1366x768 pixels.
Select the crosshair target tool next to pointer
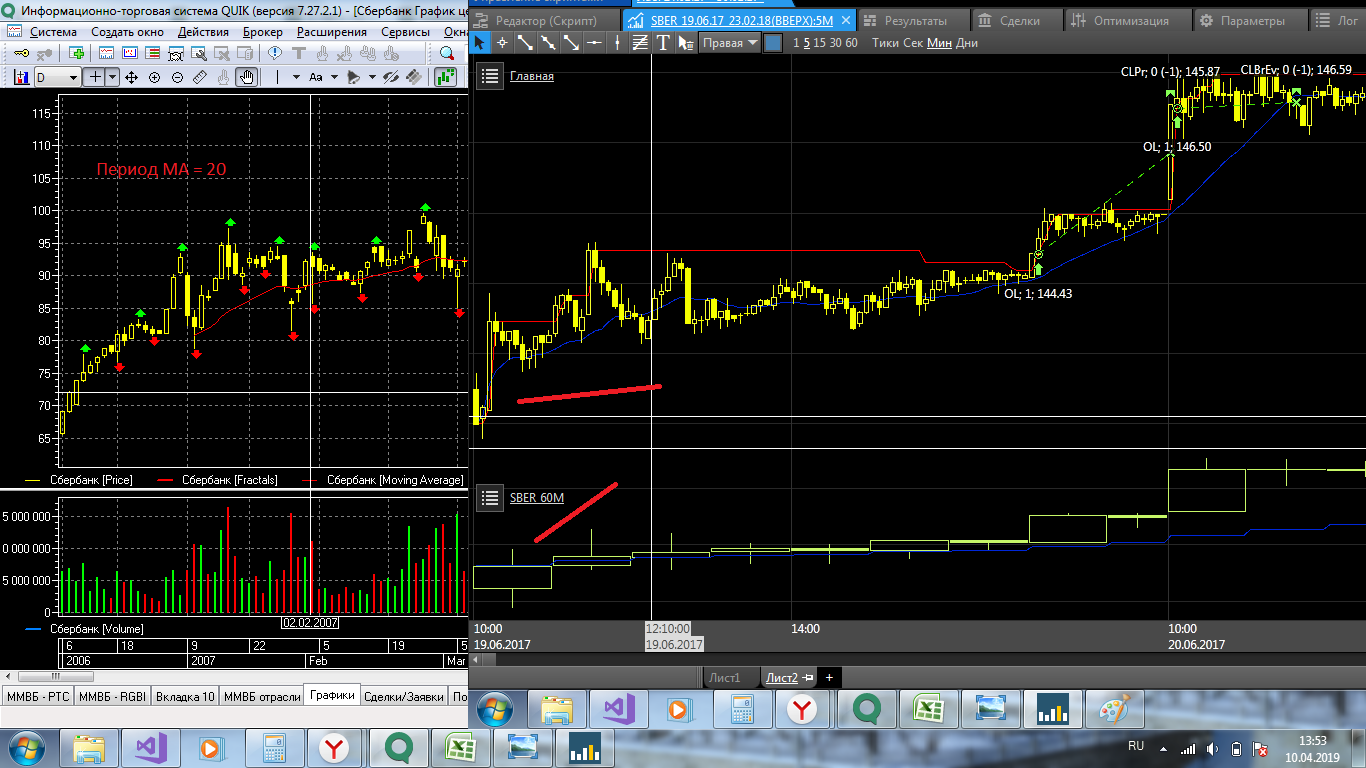502,42
